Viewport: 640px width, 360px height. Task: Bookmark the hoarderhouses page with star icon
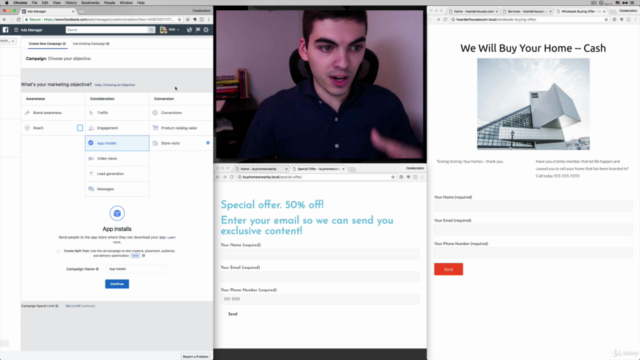click(x=606, y=19)
